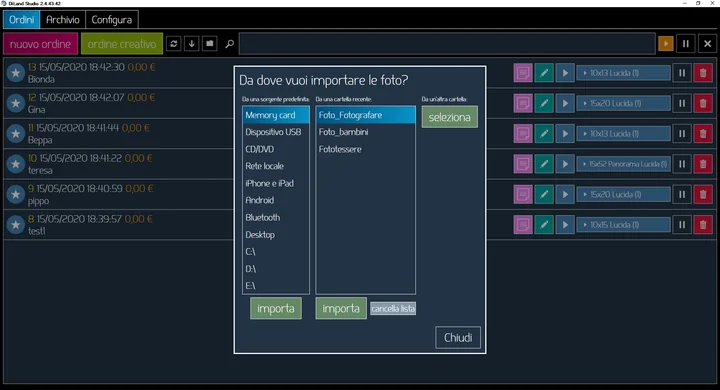The width and height of the screenshot is (720, 390).
Task: Select CD/DVD source in list
Action: [x=276, y=149]
